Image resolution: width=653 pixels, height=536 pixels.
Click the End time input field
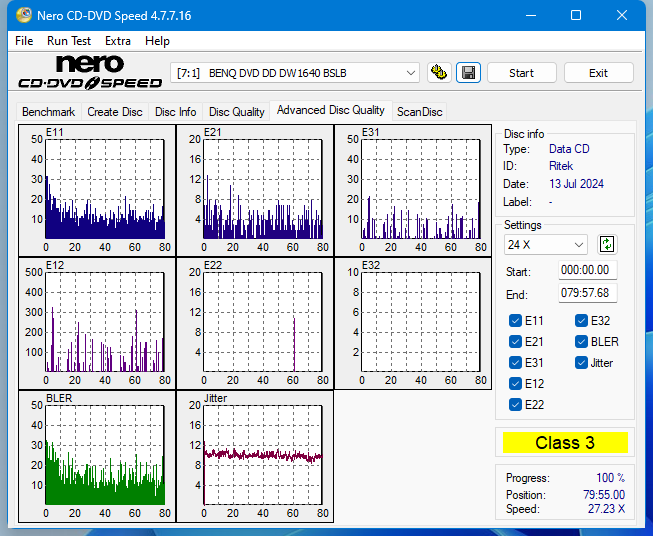(588, 293)
